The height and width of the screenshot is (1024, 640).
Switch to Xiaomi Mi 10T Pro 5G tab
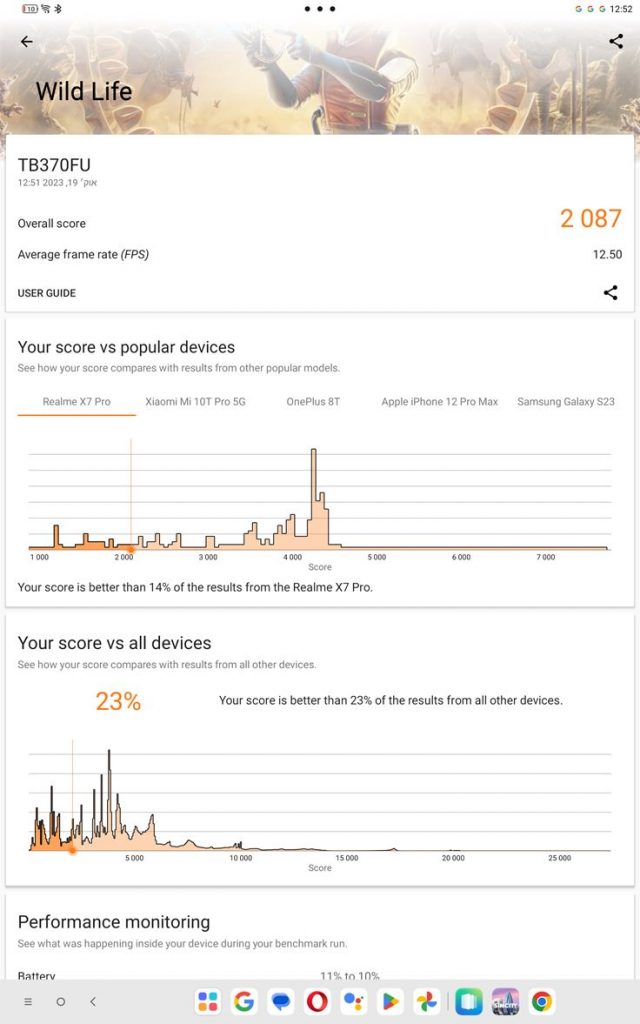point(195,402)
